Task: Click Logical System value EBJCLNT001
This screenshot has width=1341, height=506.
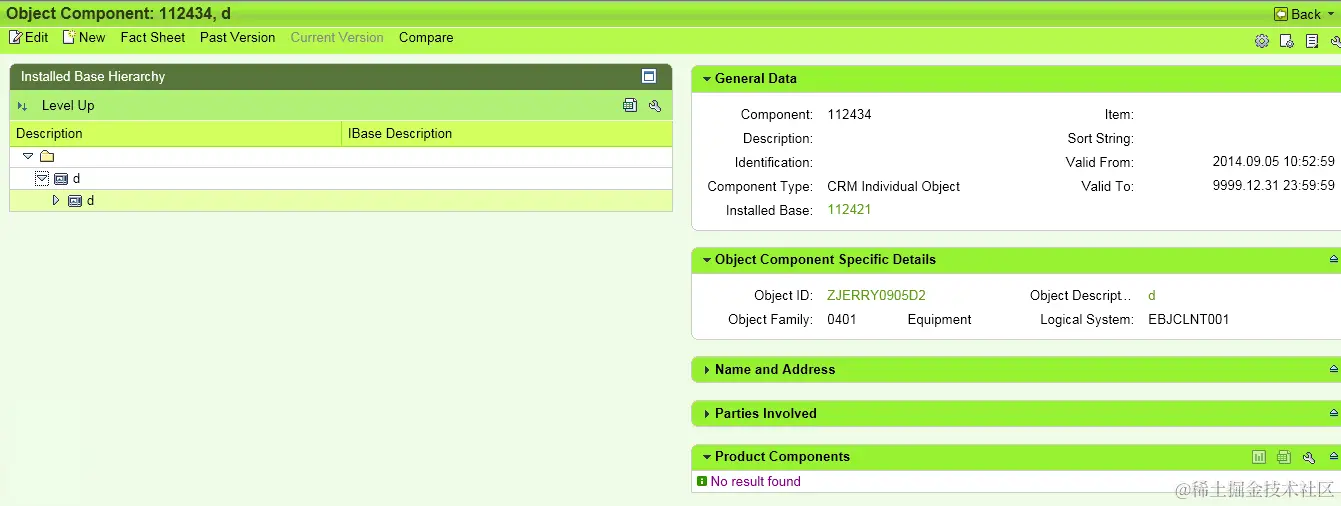Action: (x=1188, y=319)
